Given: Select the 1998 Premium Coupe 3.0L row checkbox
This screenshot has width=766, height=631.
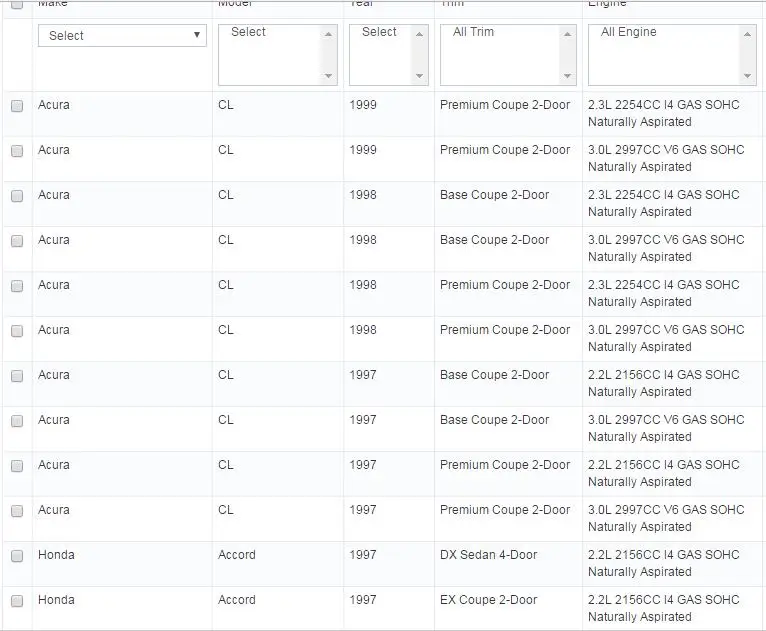Looking at the screenshot, I should (17, 331).
